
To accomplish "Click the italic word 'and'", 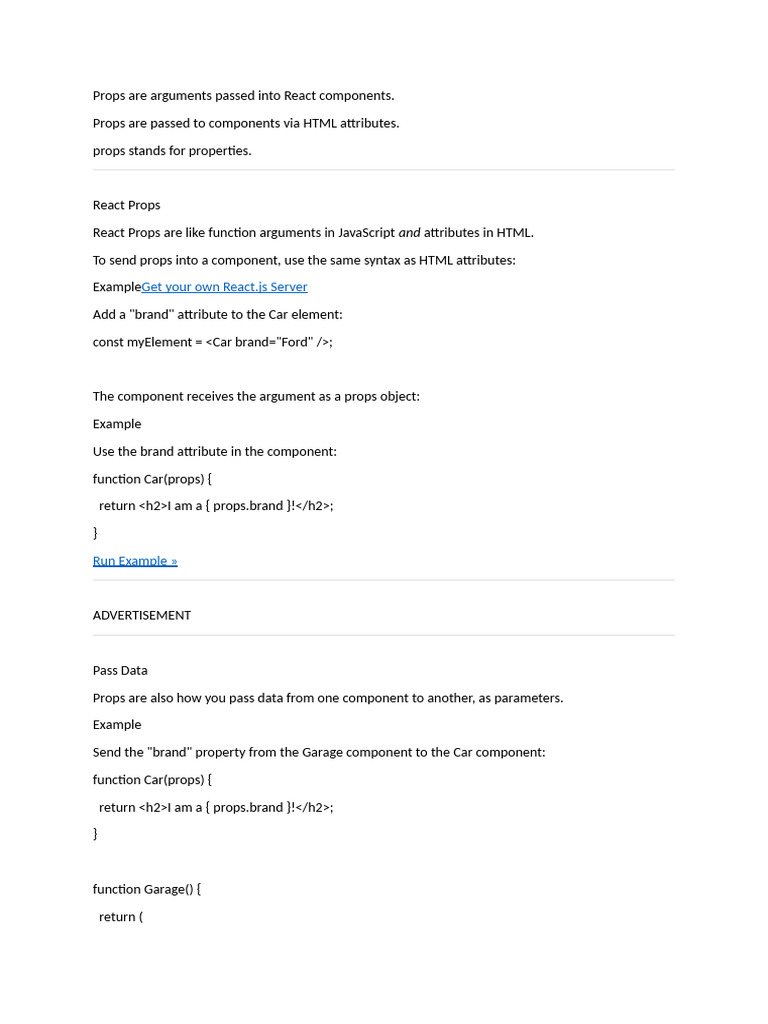I will pyautogui.click(x=409, y=233).
